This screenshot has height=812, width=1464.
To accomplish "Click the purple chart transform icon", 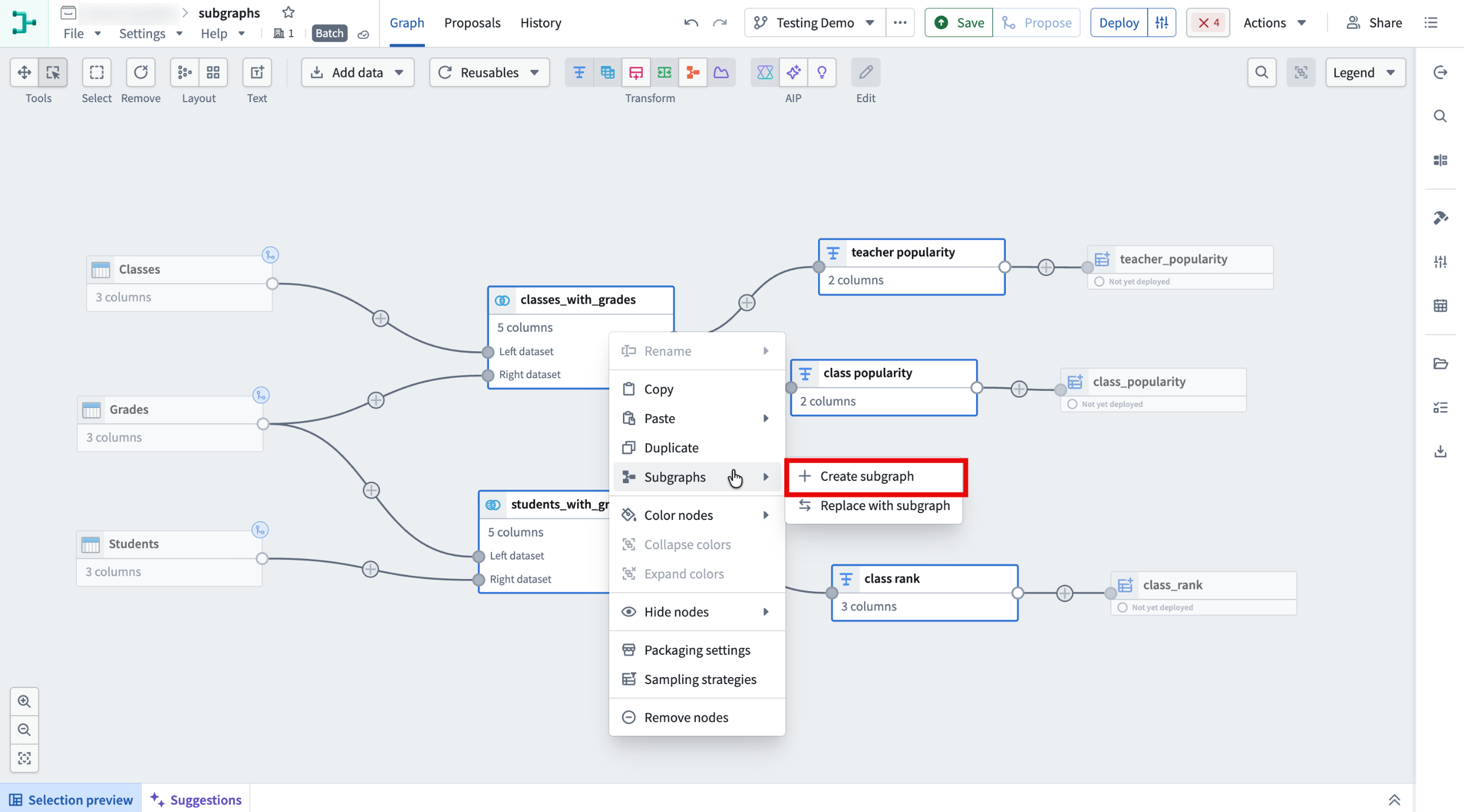I will (x=721, y=72).
